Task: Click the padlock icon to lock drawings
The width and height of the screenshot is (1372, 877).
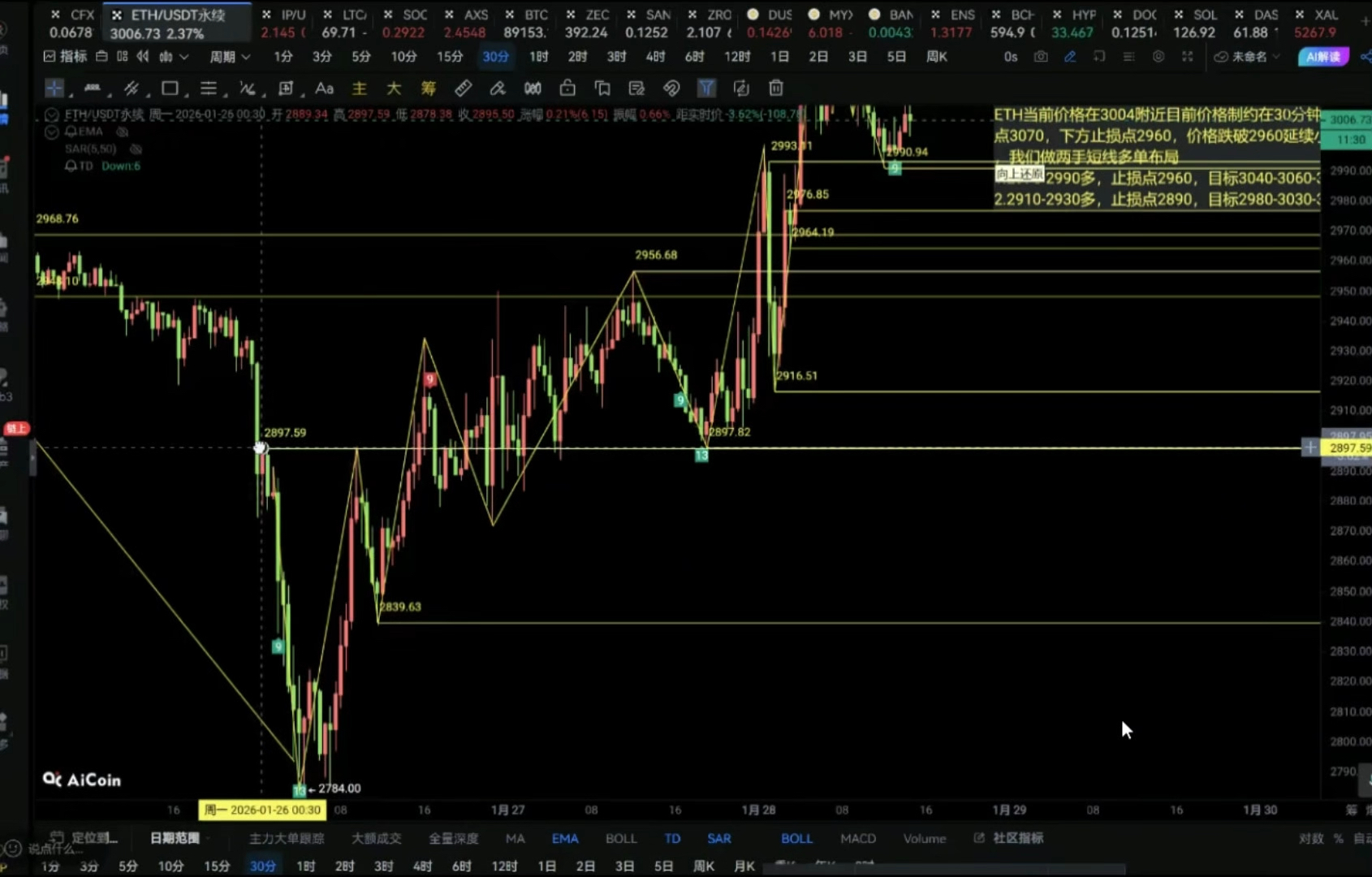Action: 567,89
